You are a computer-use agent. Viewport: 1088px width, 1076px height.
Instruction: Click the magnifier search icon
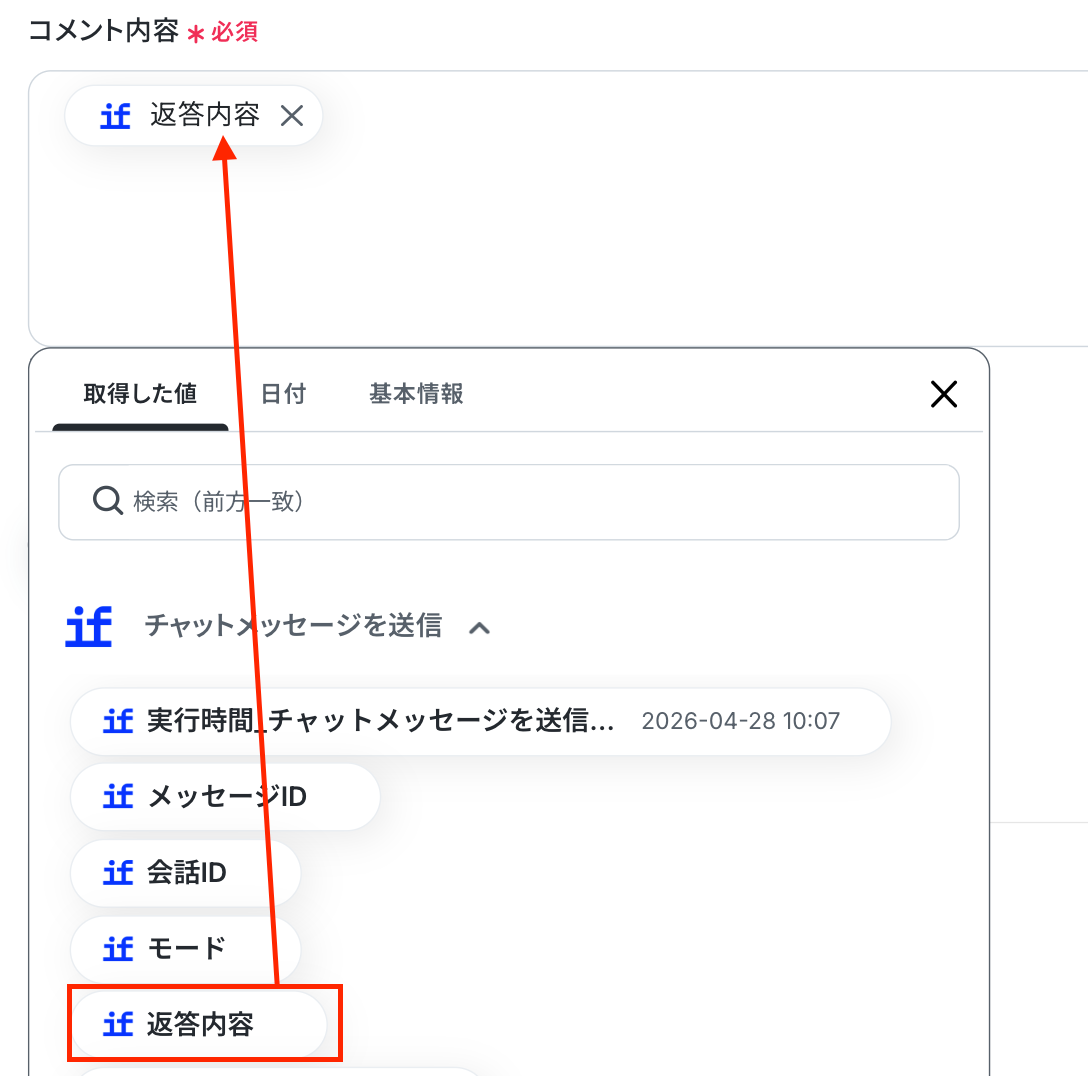coord(106,500)
